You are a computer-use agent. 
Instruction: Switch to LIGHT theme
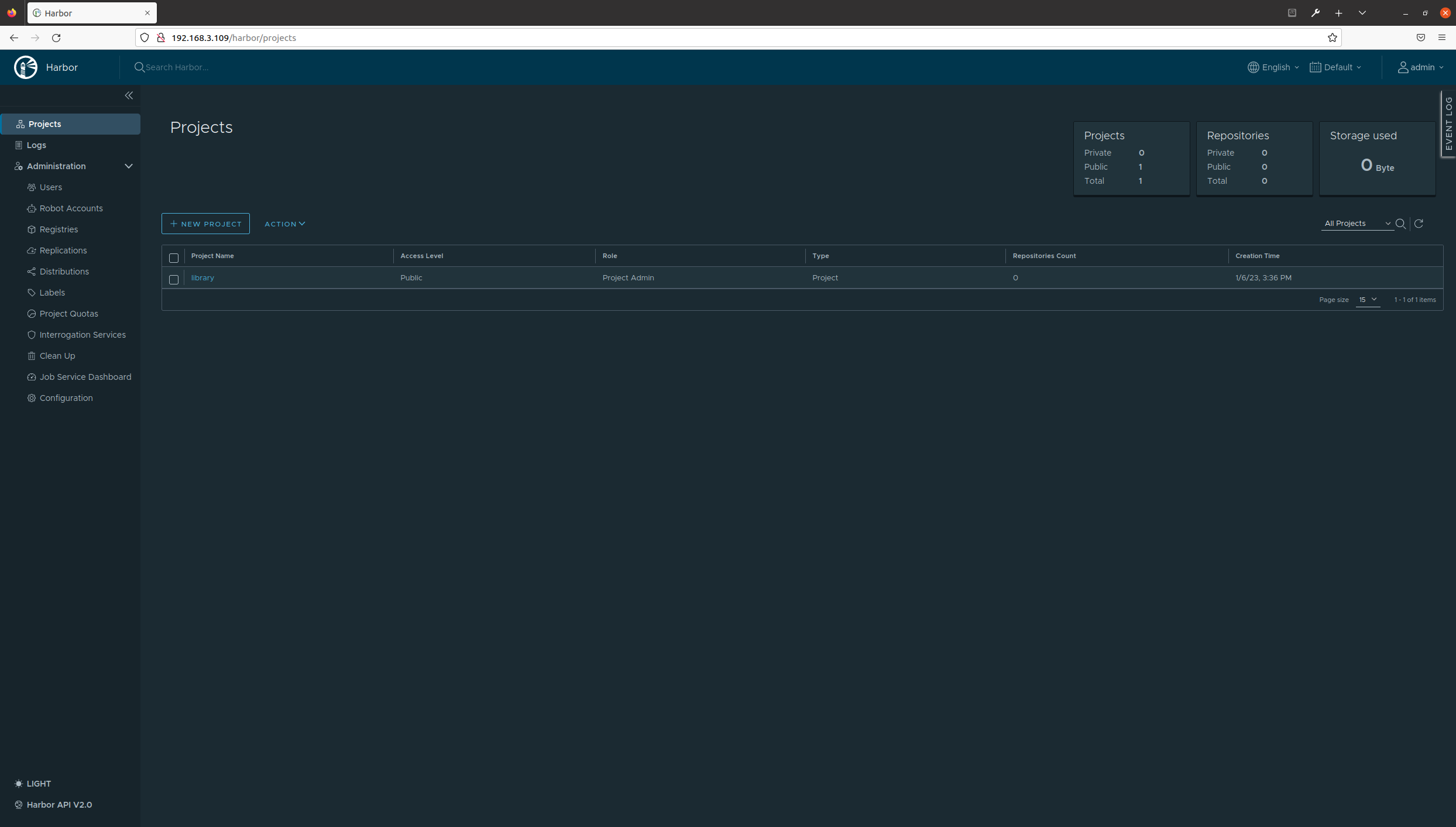(33, 784)
